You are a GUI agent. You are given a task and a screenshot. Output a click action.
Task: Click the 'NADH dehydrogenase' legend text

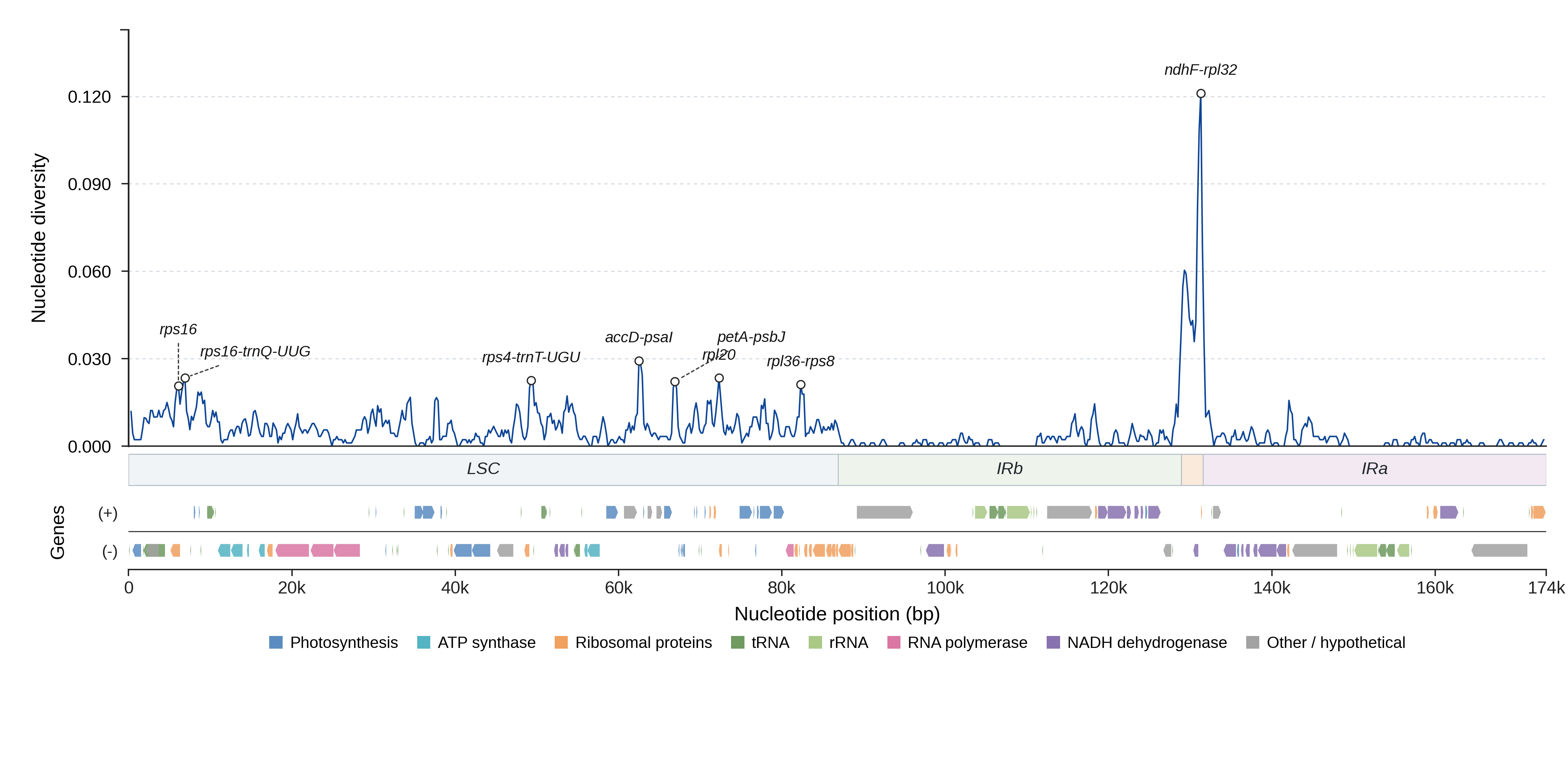click(1147, 642)
